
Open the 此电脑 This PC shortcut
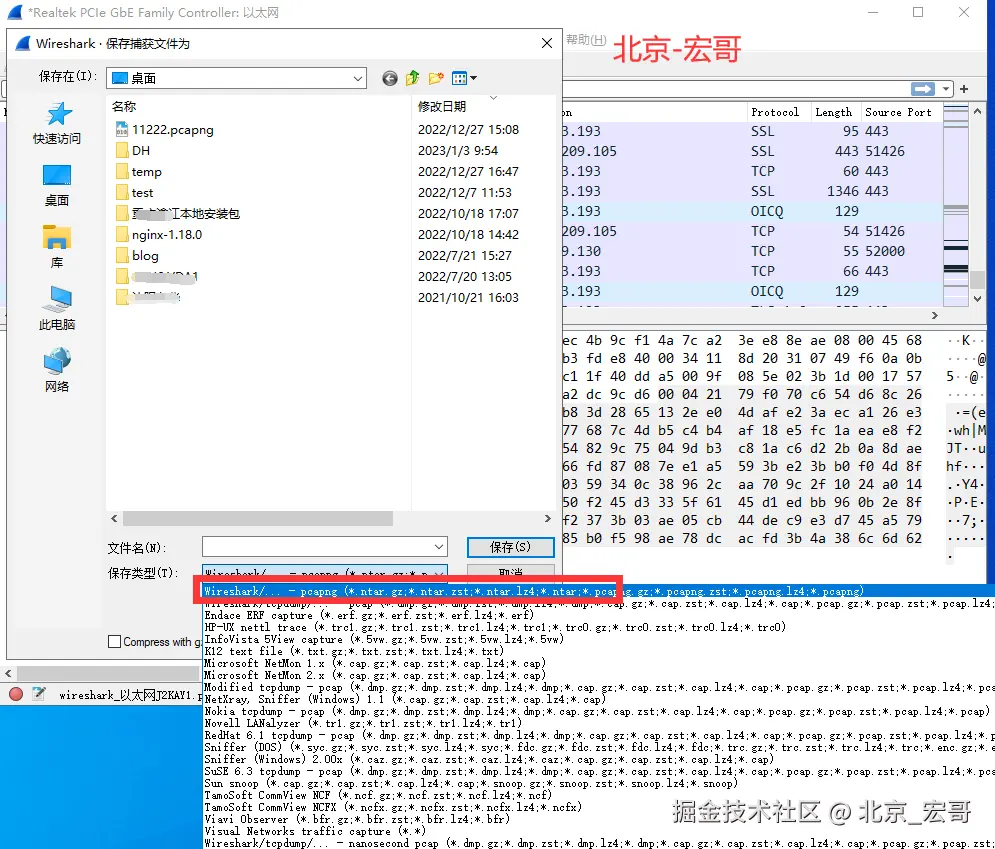57,308
